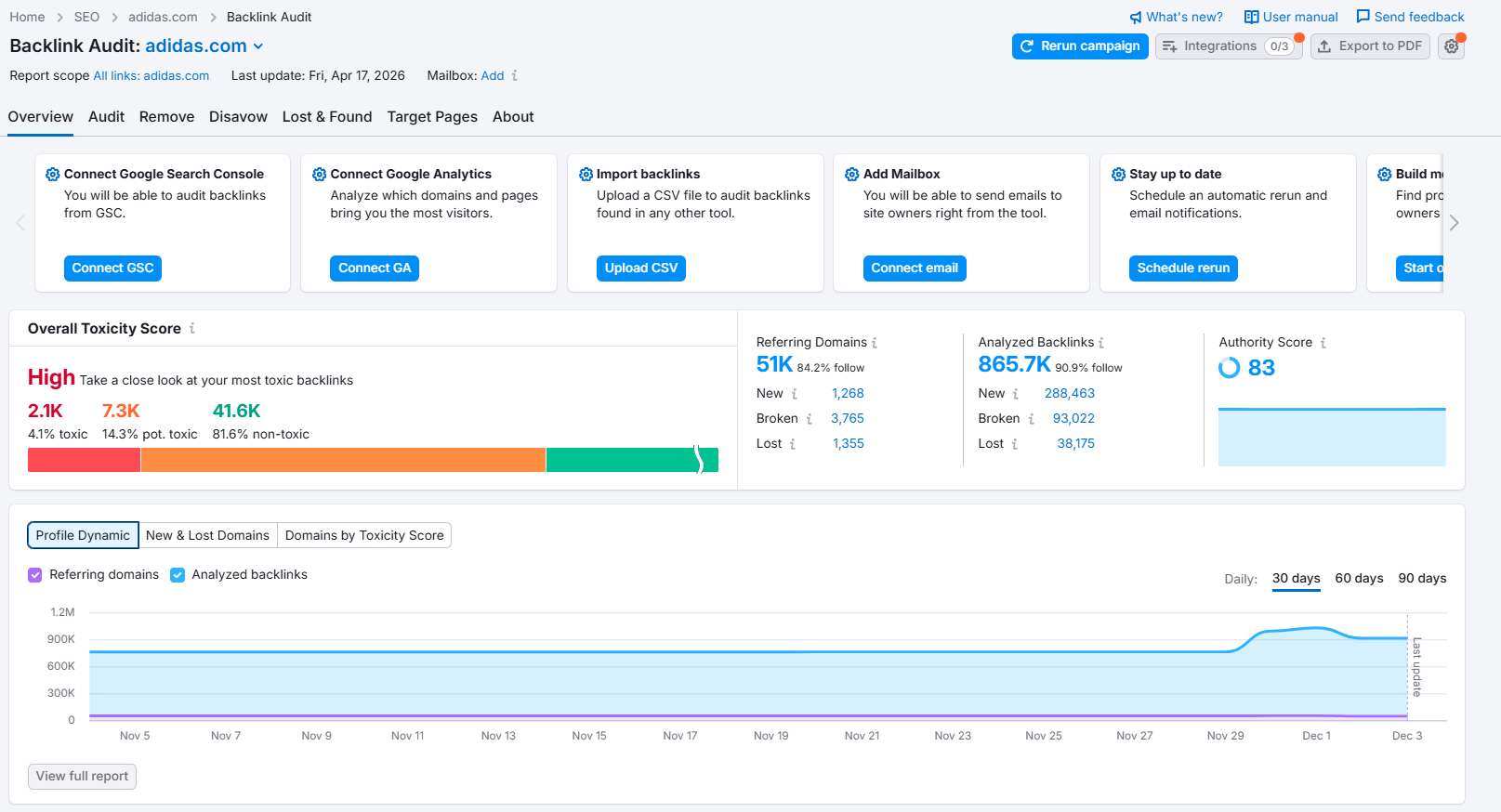
Task: Click the 2.1K toxic domains count
Action: coord(46,411)
